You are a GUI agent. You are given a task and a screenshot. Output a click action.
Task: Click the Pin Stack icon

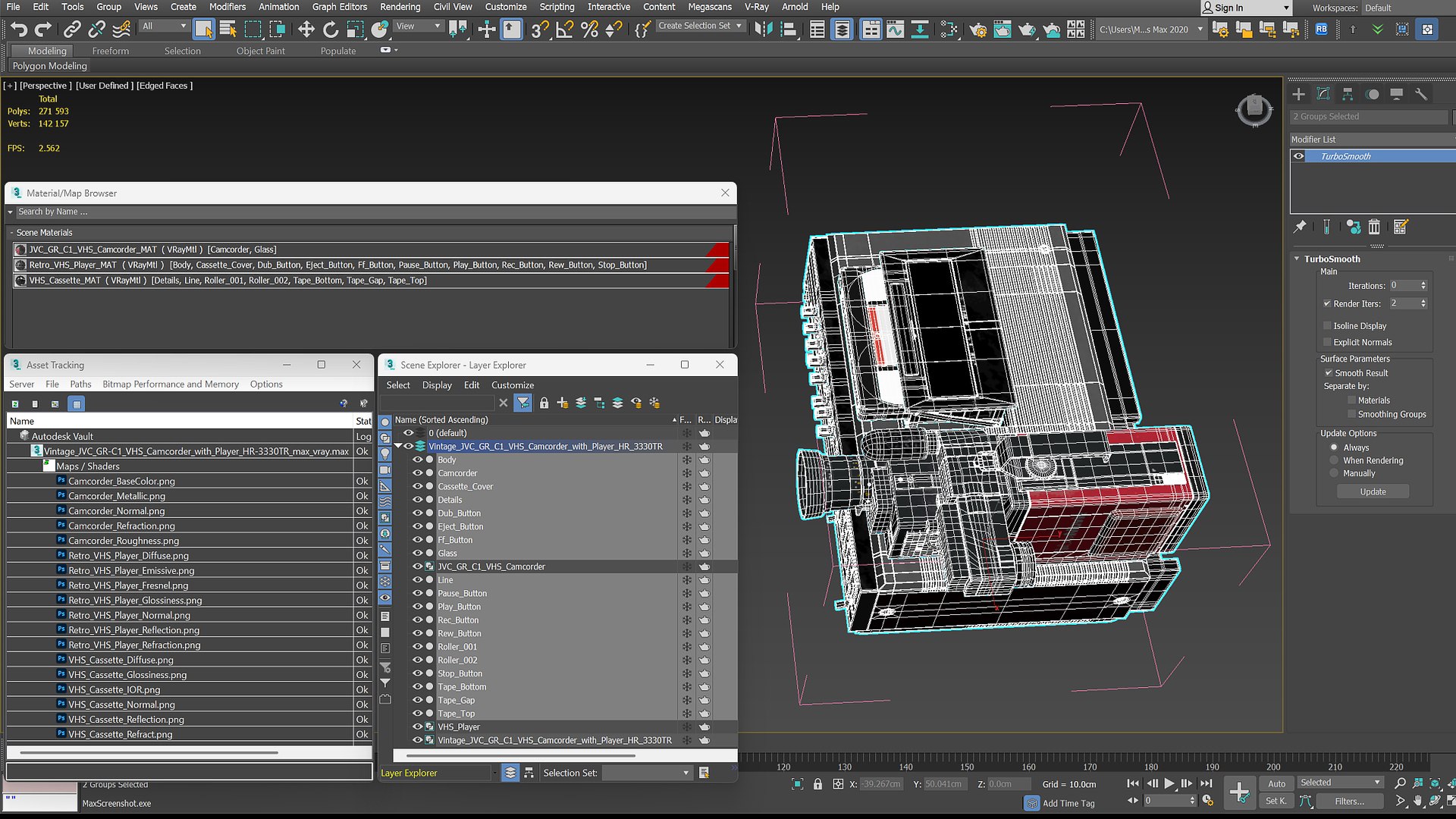(x=1300, y=227)
